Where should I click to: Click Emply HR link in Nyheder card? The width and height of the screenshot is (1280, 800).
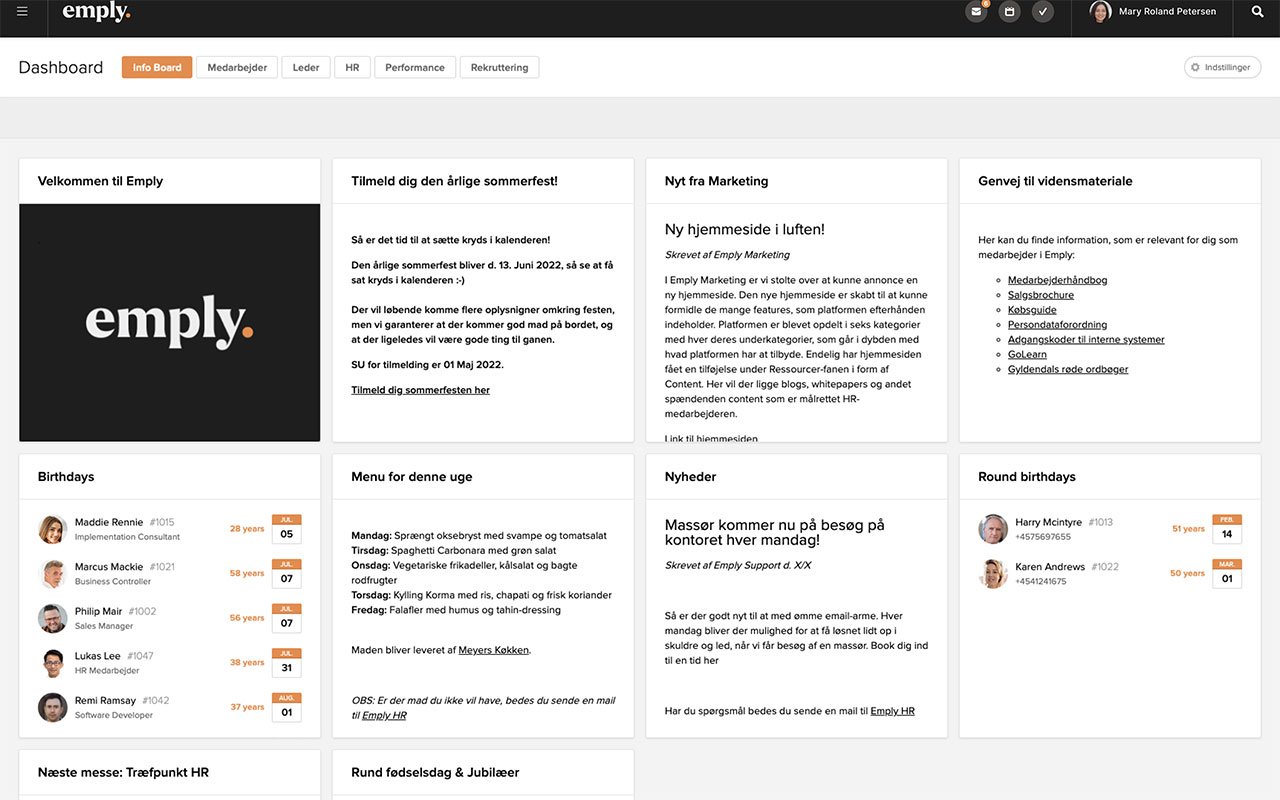click(893, 711)
